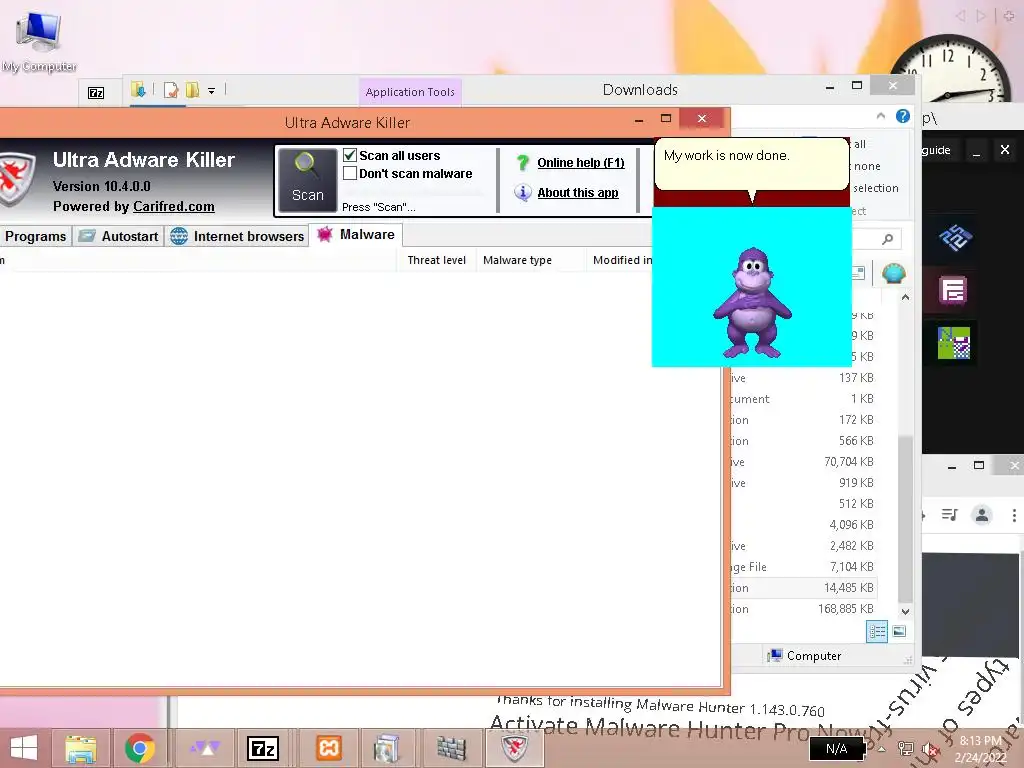The width and height of the screenshot is (1024, 768).
Task: Open the purple triangles taskbar app
Action: coord(204,747)
